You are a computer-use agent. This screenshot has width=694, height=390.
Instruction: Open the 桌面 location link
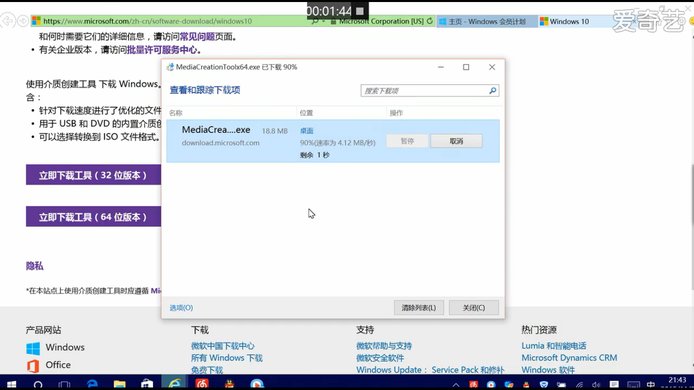pos(306,131)
